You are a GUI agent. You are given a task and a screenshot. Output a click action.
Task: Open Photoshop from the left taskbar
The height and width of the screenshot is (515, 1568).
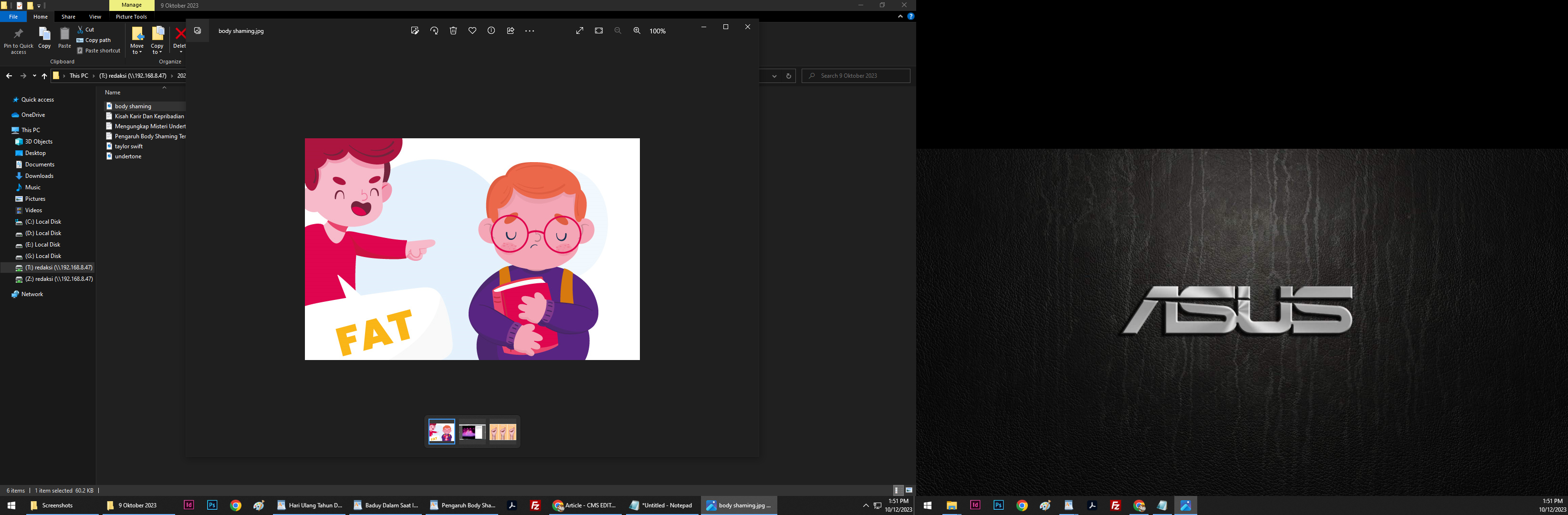point(212,505)
